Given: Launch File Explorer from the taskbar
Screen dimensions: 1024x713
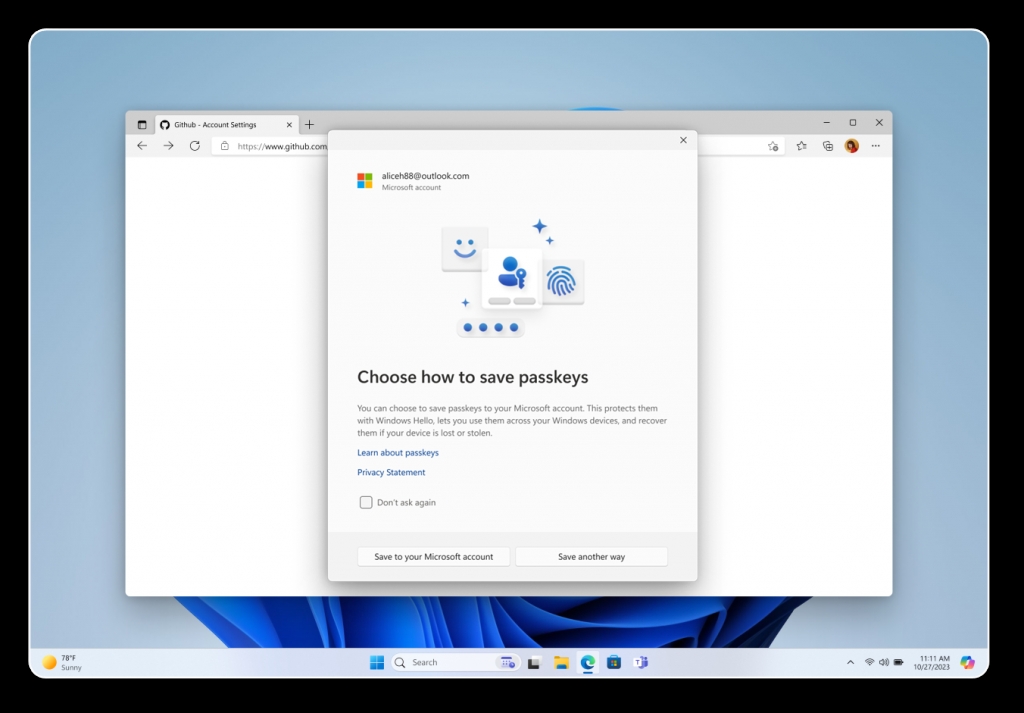Looking at the screenshot, I should [x=561, y=662].
